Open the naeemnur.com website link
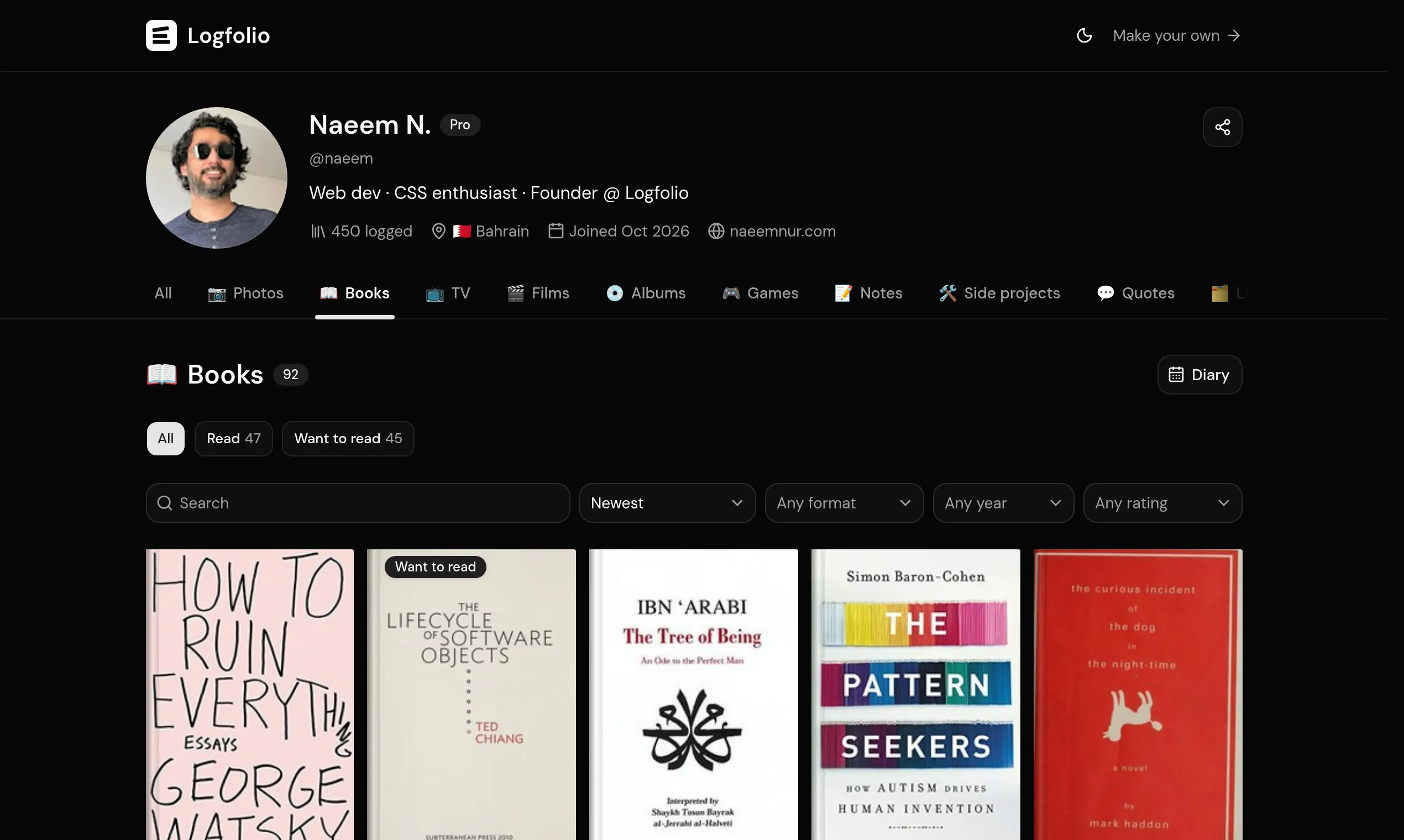 782,231
